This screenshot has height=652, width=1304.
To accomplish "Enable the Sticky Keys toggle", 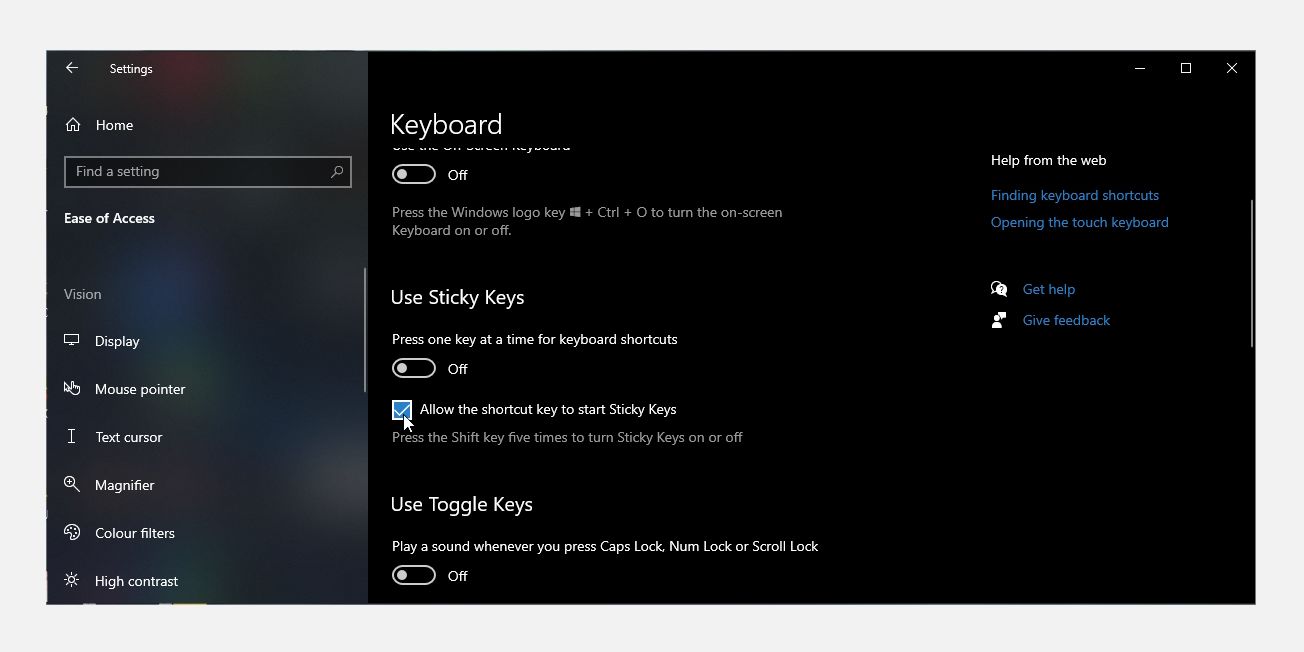I will tap(413, 368).
